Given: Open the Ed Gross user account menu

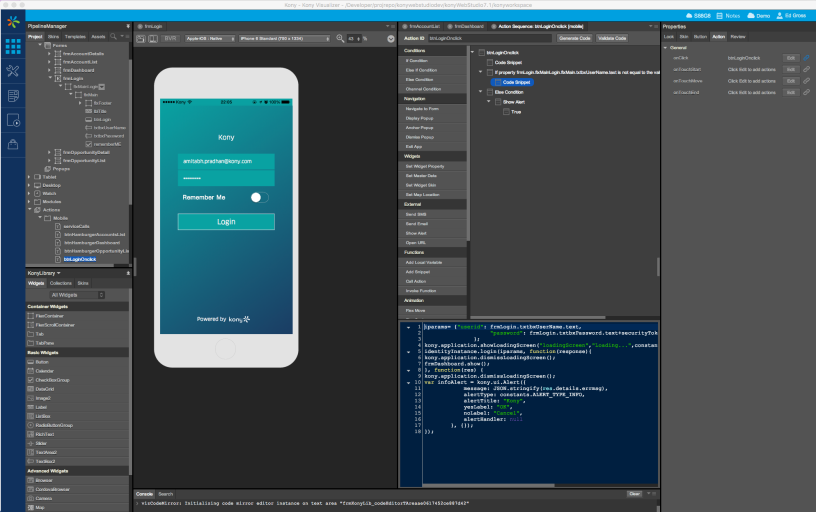Looking at the screenshot, I should click(792, 16).
